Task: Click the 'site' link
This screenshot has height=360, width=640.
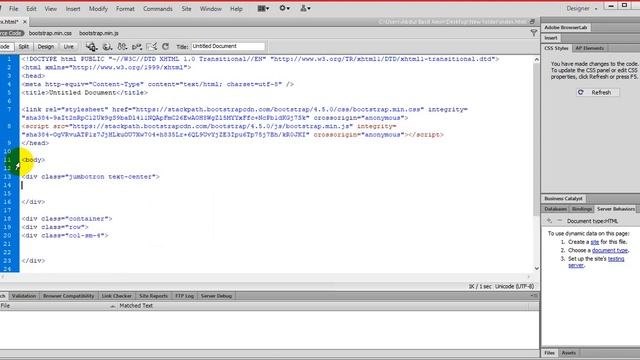Action: point(595,242)
